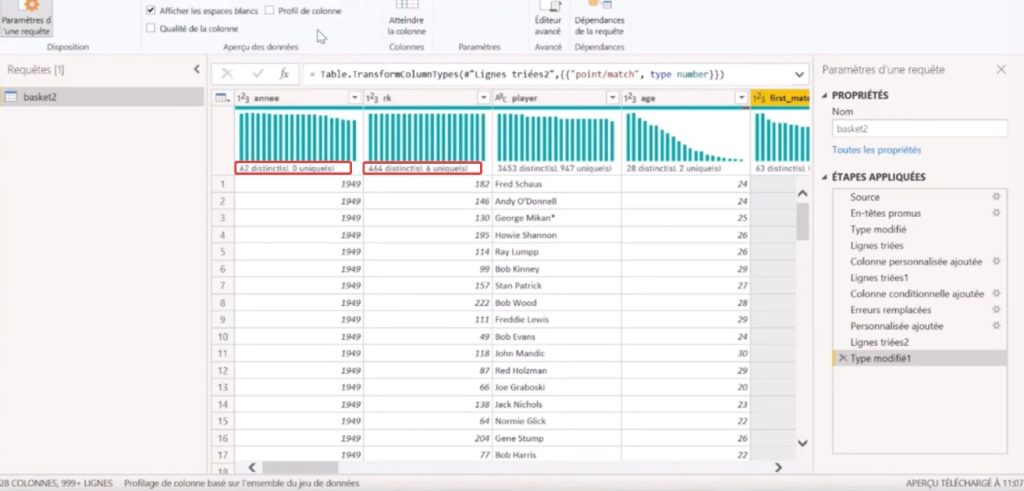The width and height of the screenshot is (1024, 491).
Task: Show Dépendances de la requête
Action: pos(599,18)
